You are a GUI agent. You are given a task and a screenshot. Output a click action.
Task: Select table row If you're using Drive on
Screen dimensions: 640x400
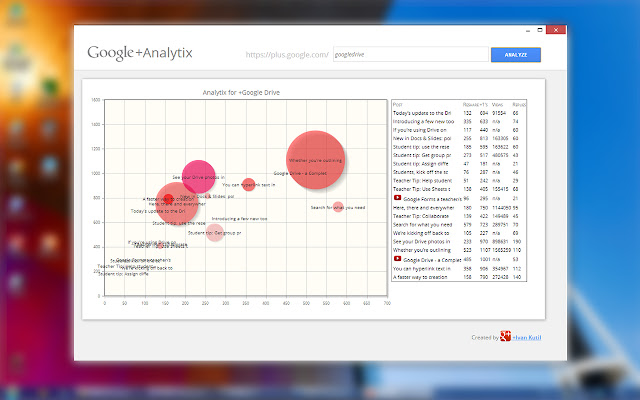tap(459, 130)
